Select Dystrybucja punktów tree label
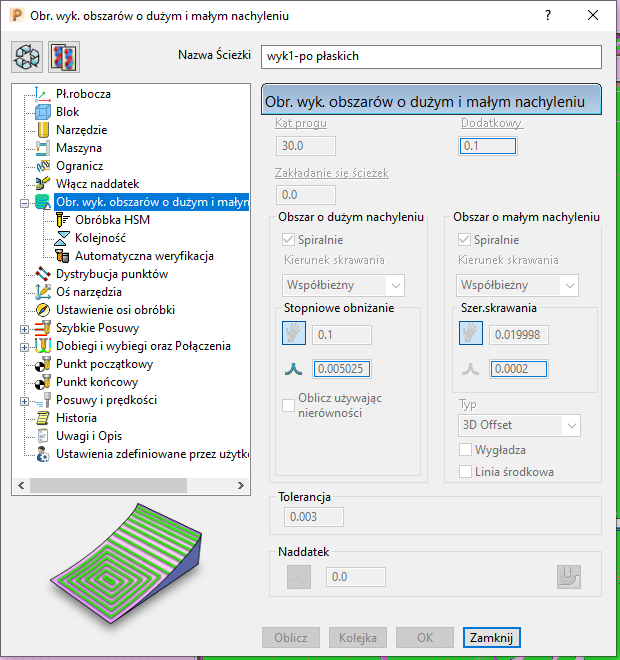620x660 pixels. click(x=112, y=274)
